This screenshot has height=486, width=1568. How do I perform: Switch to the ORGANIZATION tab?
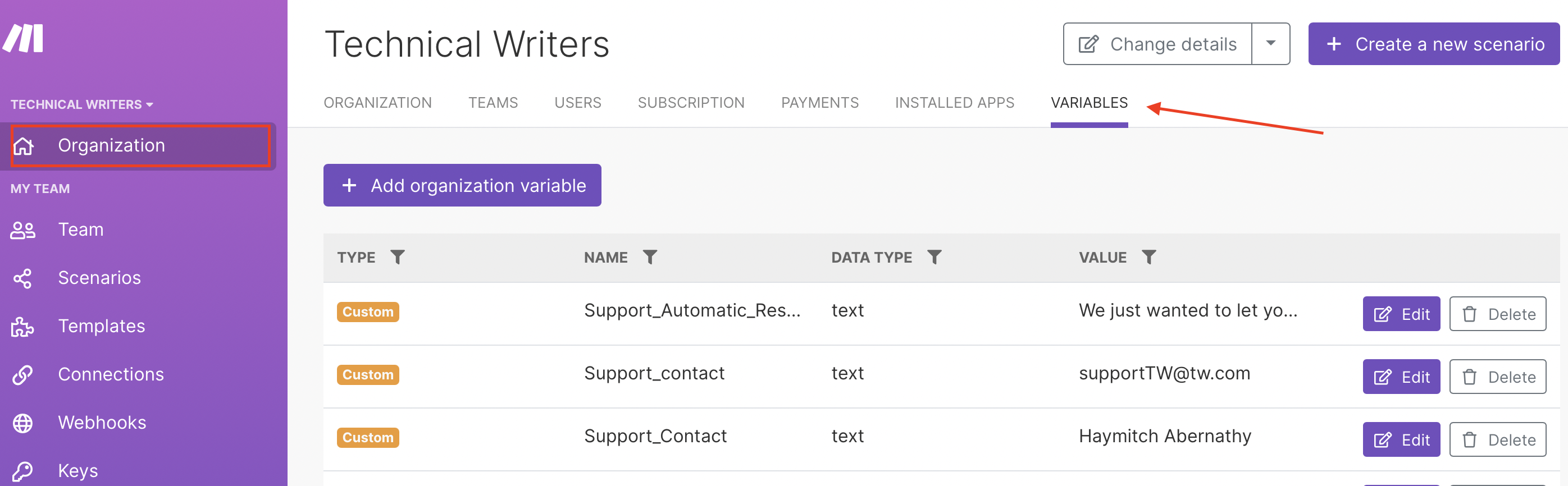pyautogui.click(x=377, y=103)
